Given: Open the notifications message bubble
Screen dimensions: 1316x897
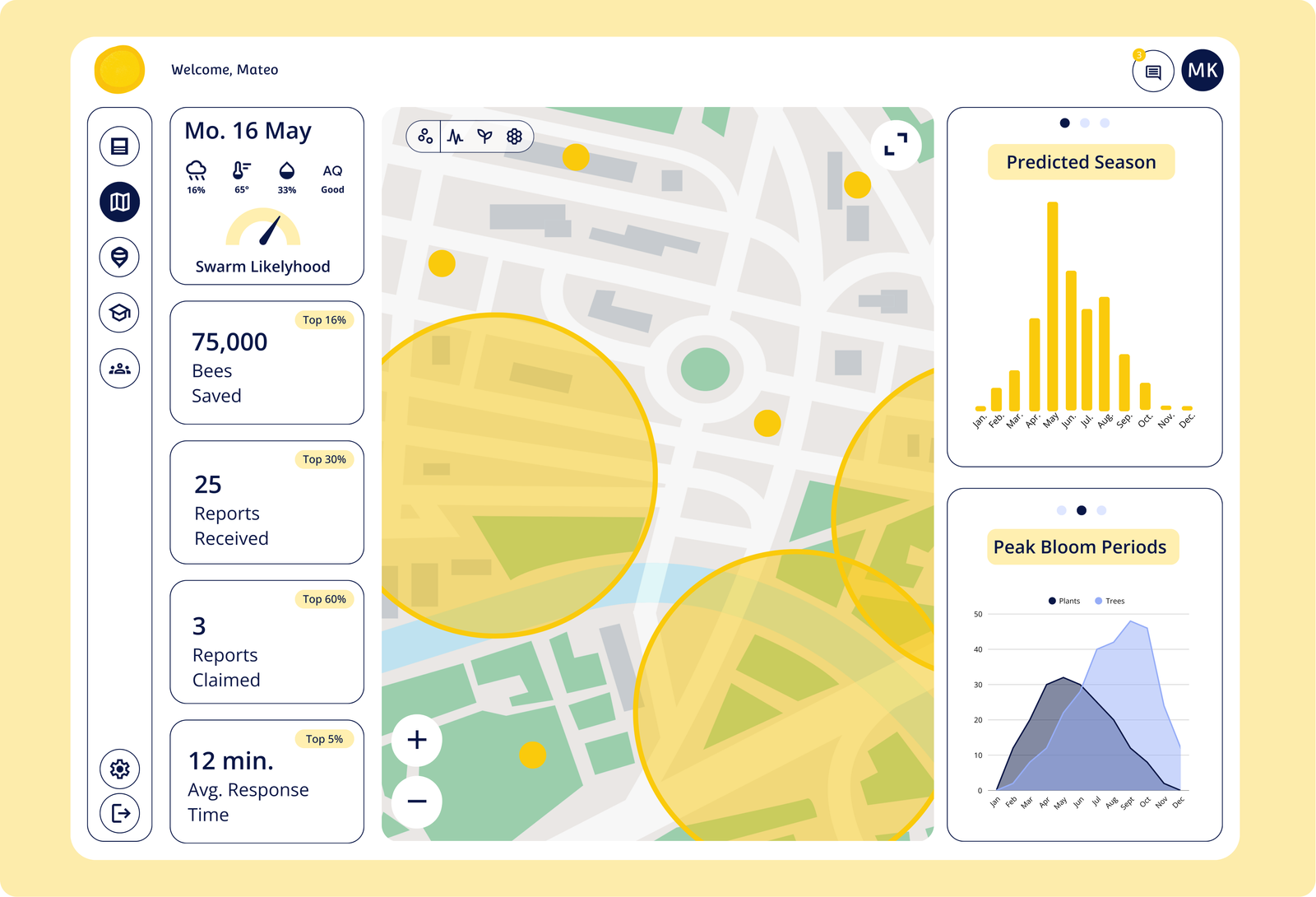Looking at the screenshot, I should 1151,72.
